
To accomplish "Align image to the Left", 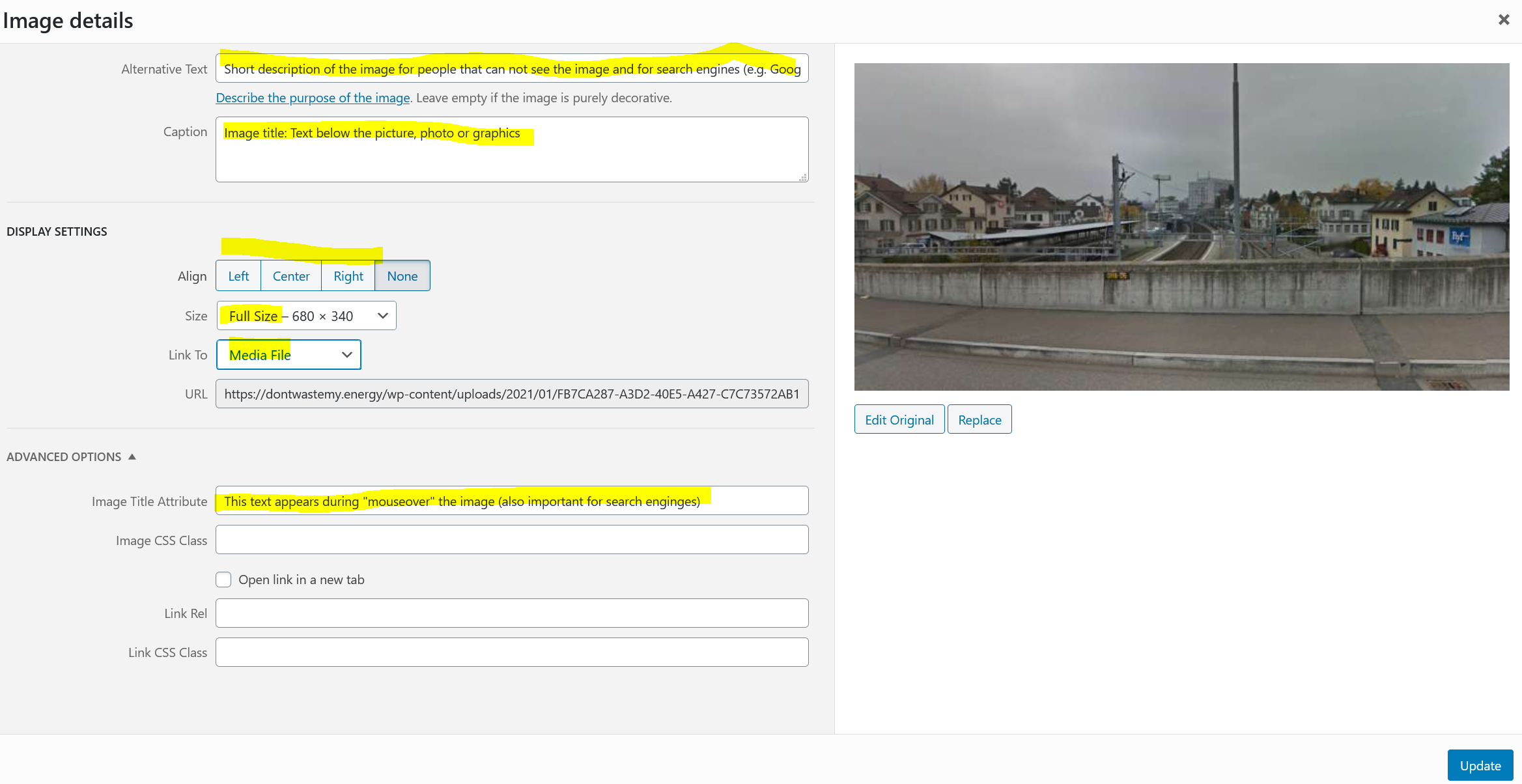I will 238,276.
